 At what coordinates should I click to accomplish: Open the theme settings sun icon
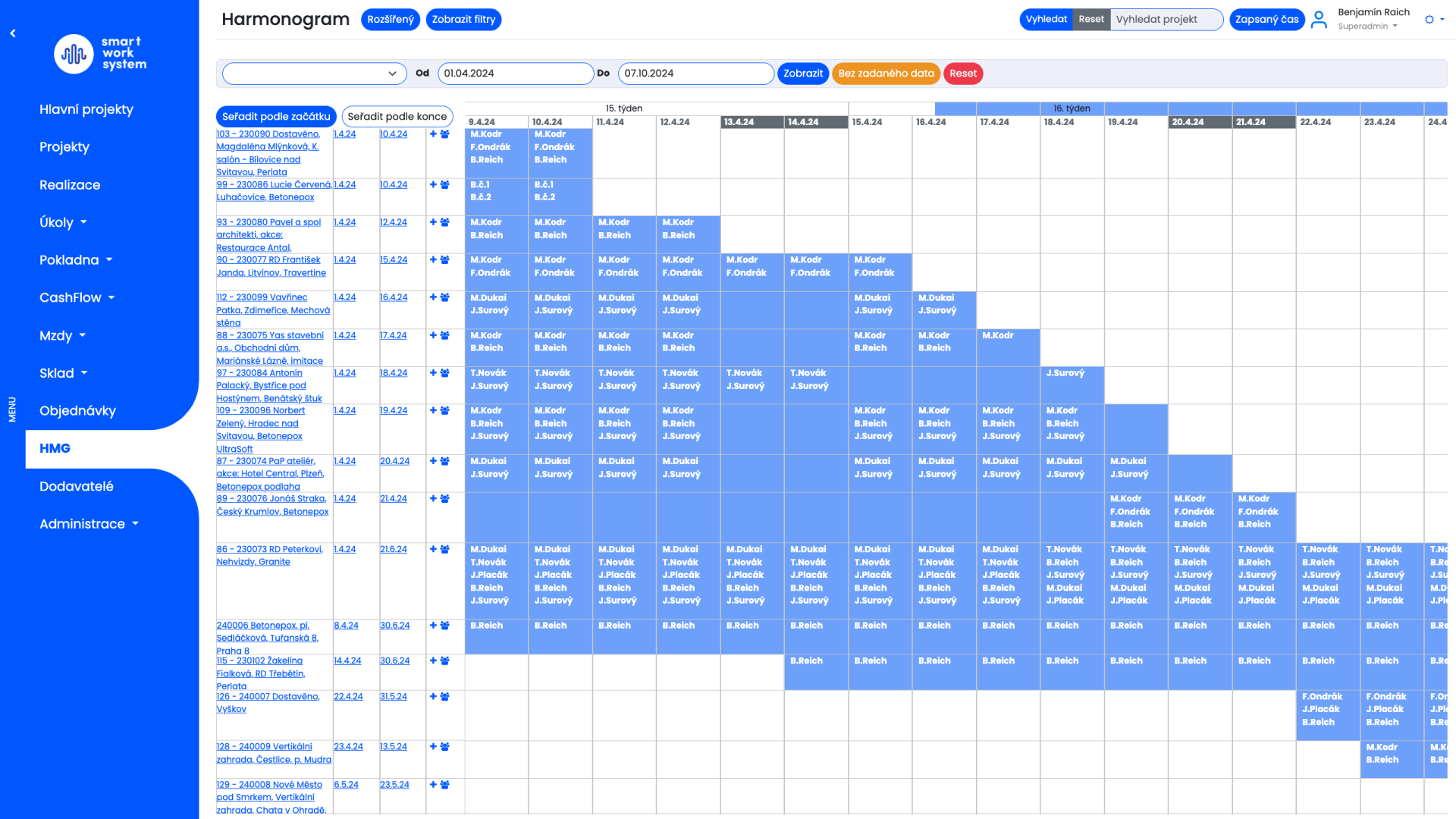[1429, 20]
